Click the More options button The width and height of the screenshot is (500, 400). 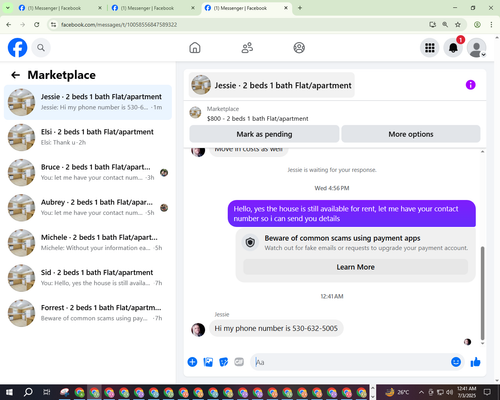[x=411, y=134]
